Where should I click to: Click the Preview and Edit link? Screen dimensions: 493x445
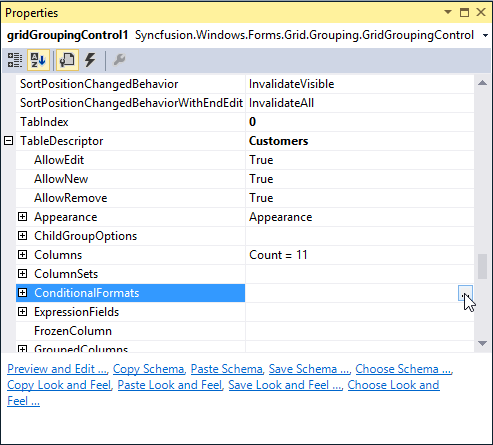click(57, 369)
